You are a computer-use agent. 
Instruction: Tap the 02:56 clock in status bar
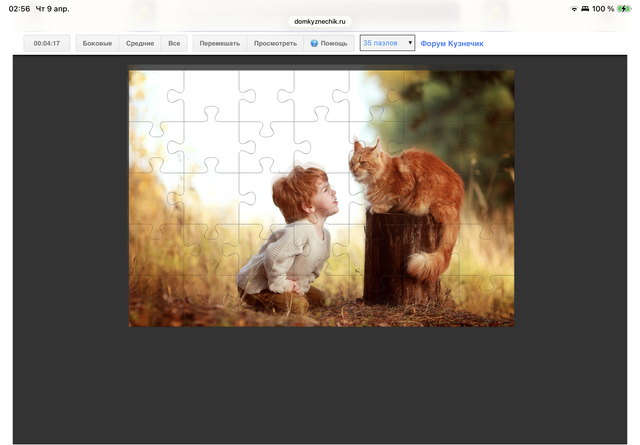tap(19, 8)
